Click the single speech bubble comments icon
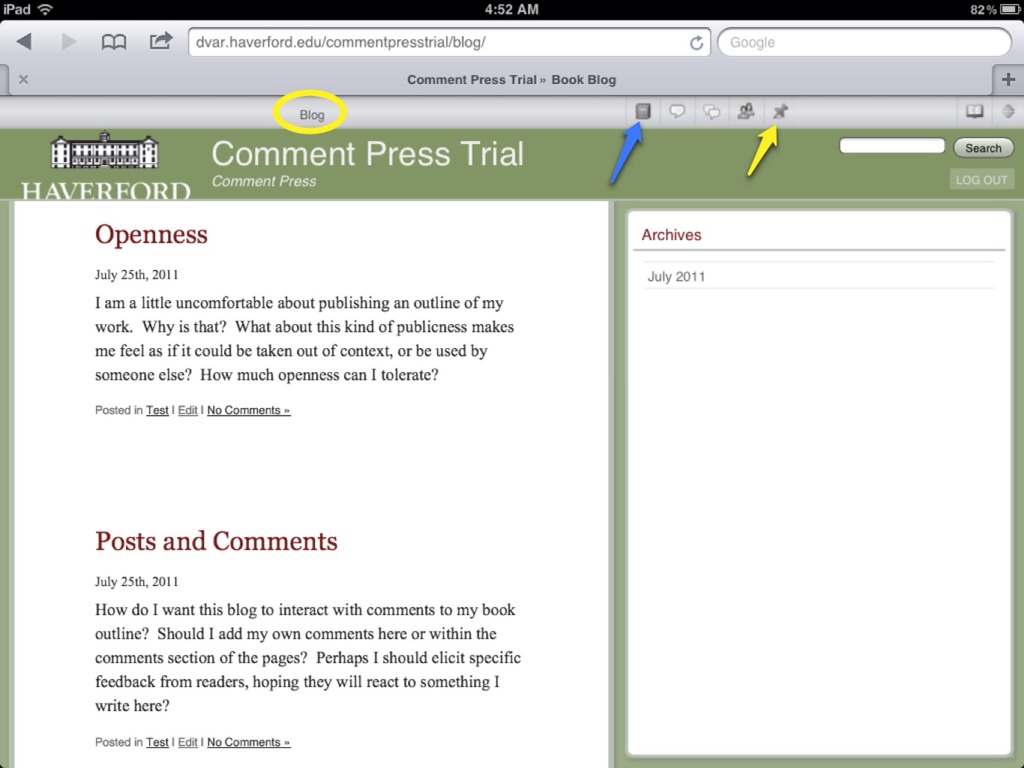 [x=677, y=111]
